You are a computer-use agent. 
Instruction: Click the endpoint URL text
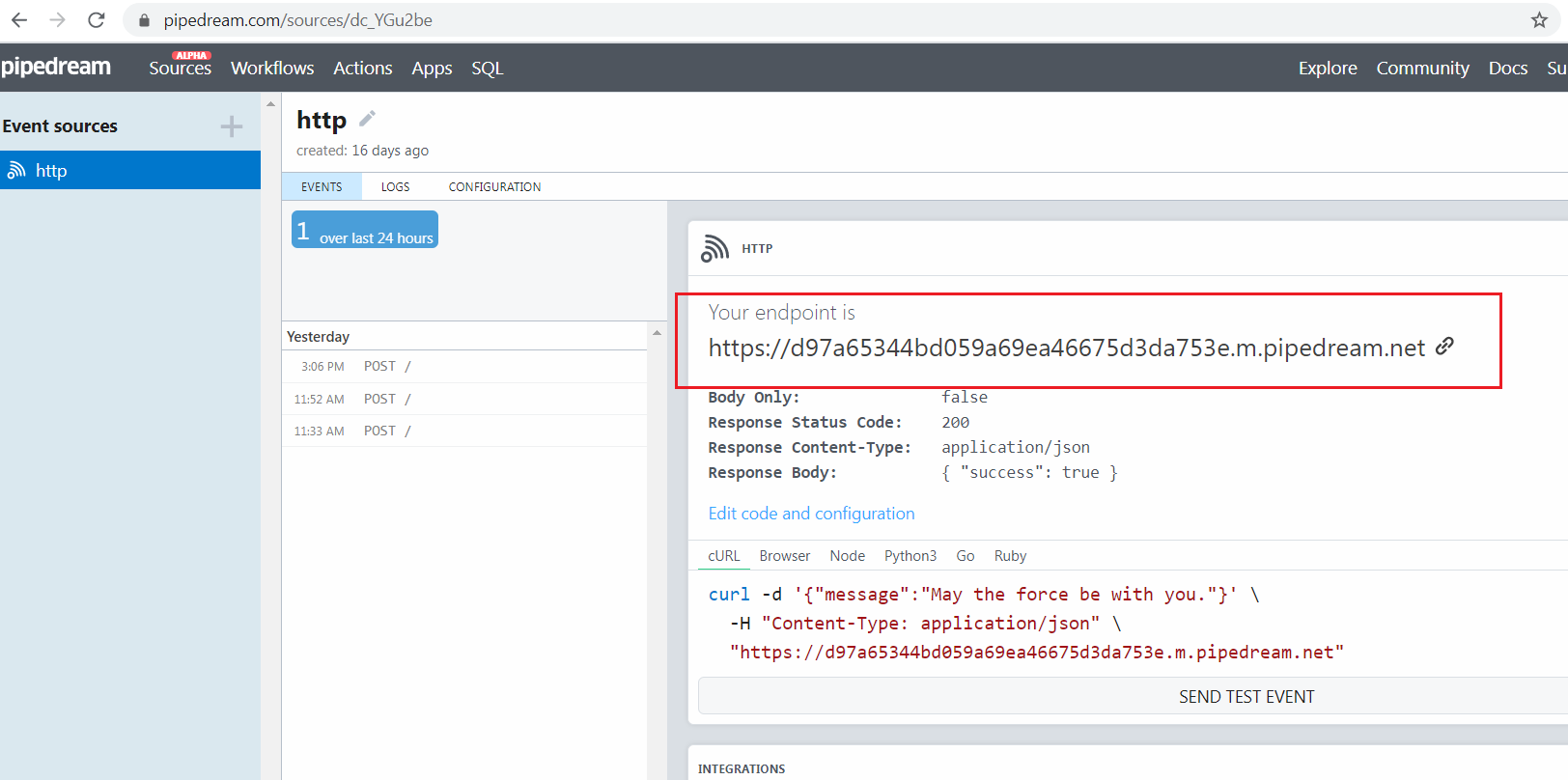click(x=1066, y=348)
